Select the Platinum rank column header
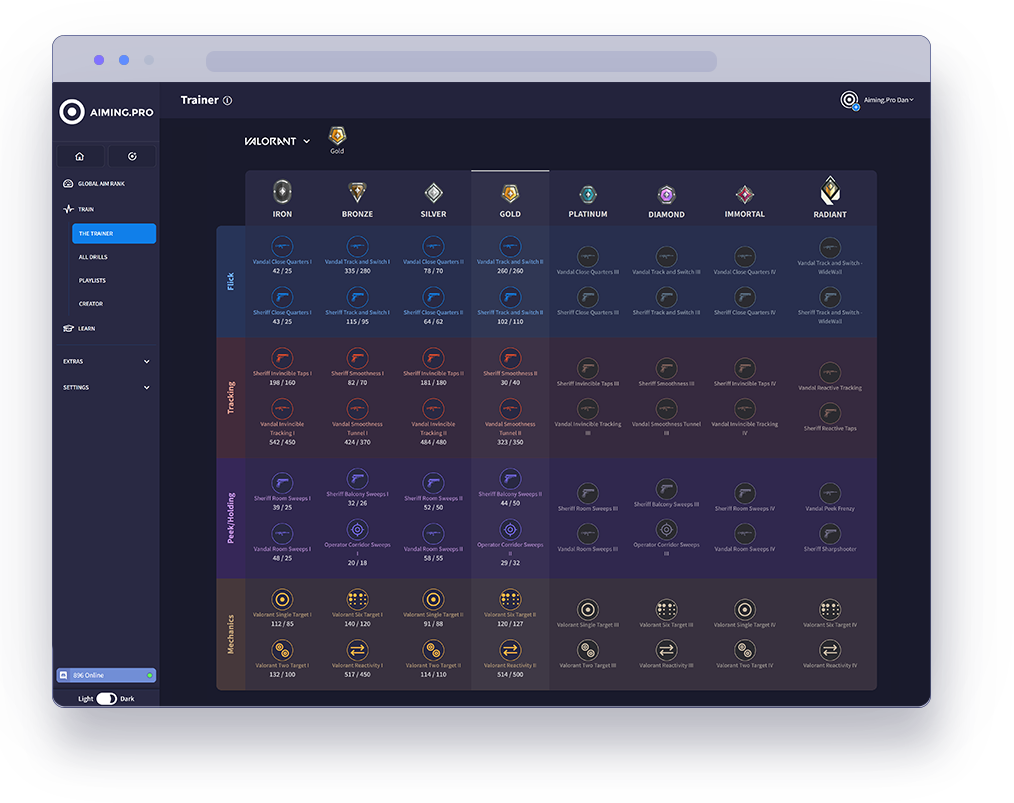This screenshot has width=1014, height=803. coord(588,199)
